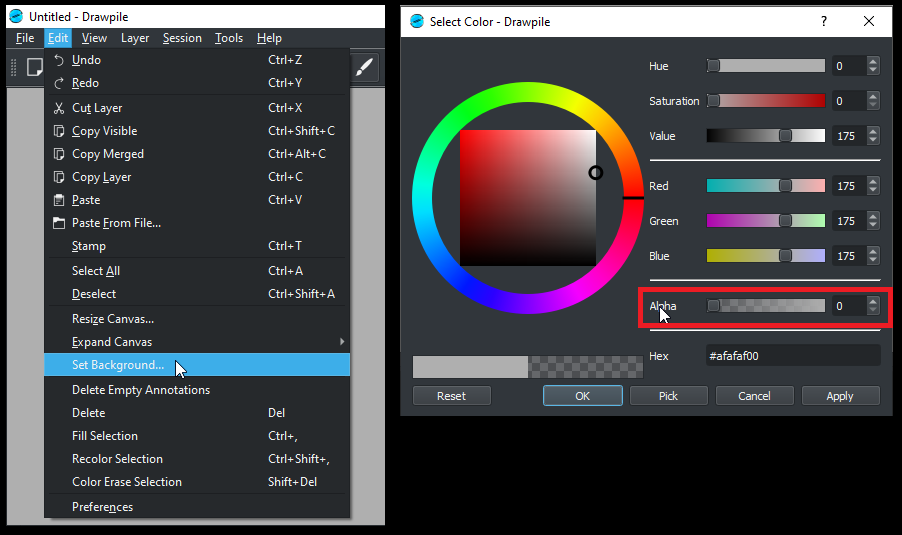
Task: Click the Apply button
Action: pos(840,396)
